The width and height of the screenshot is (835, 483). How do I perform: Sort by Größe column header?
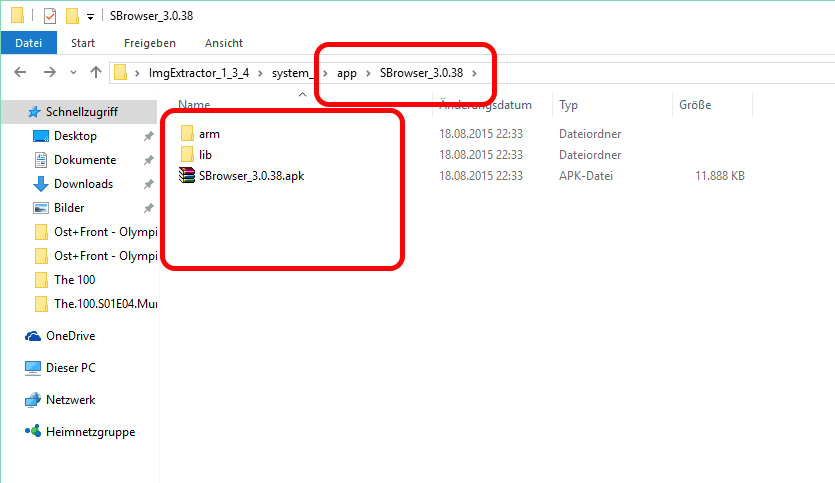click(x=695, y=105)
